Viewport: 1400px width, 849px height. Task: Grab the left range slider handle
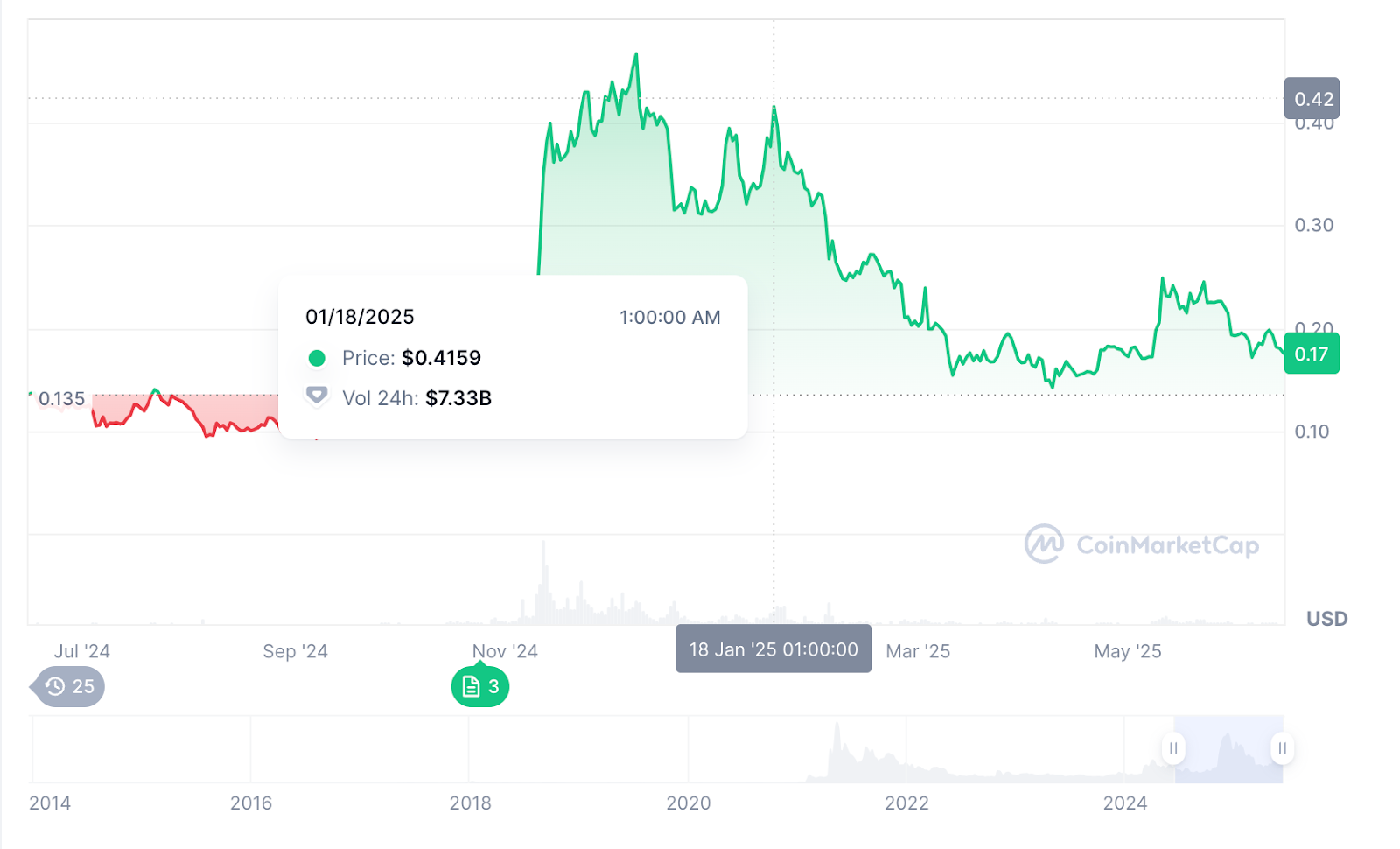click(x=1173, y=748)
